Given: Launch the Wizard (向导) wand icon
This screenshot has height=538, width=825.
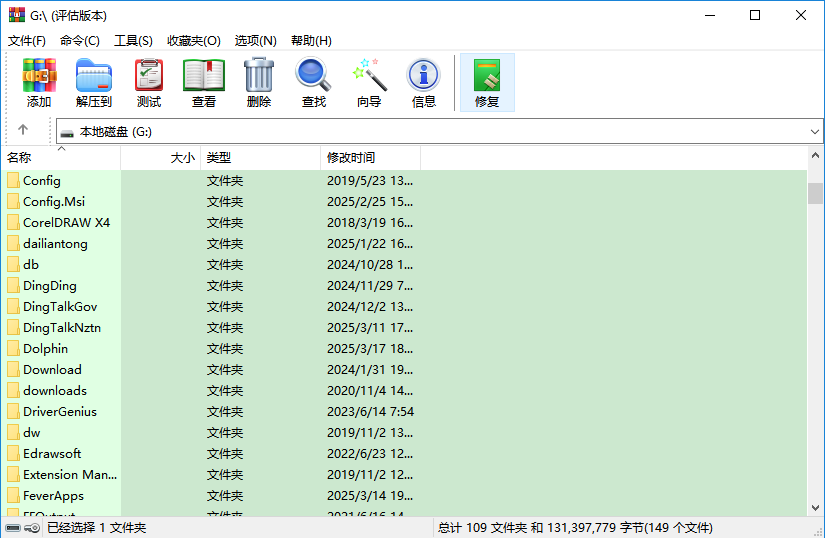Looking at the screenshot, I should click(369, 82).
